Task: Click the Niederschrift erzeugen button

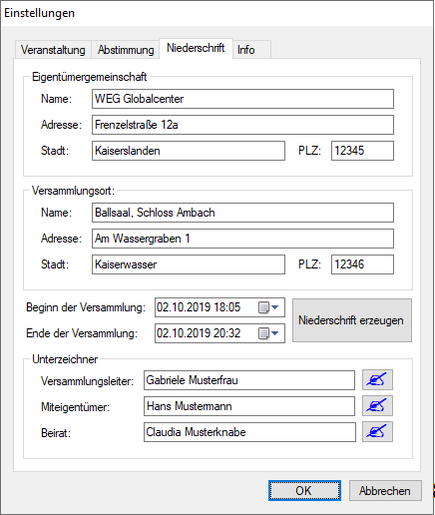Action: pos(352,320)
